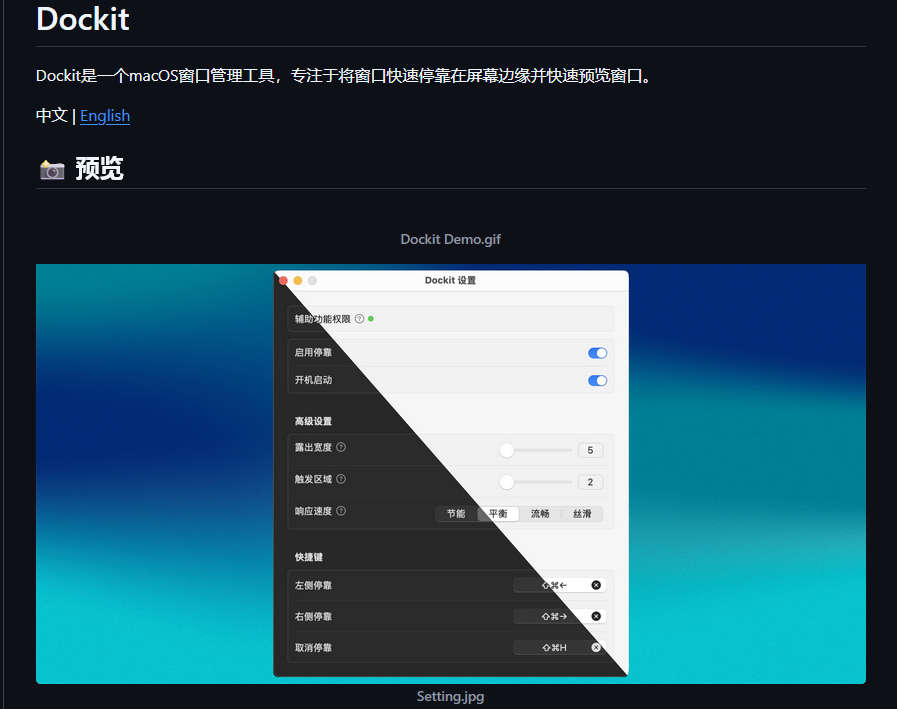Select the 流畅 response speed option
The image size is (897, 709).
pyautogui.click(x=540, y=514)
